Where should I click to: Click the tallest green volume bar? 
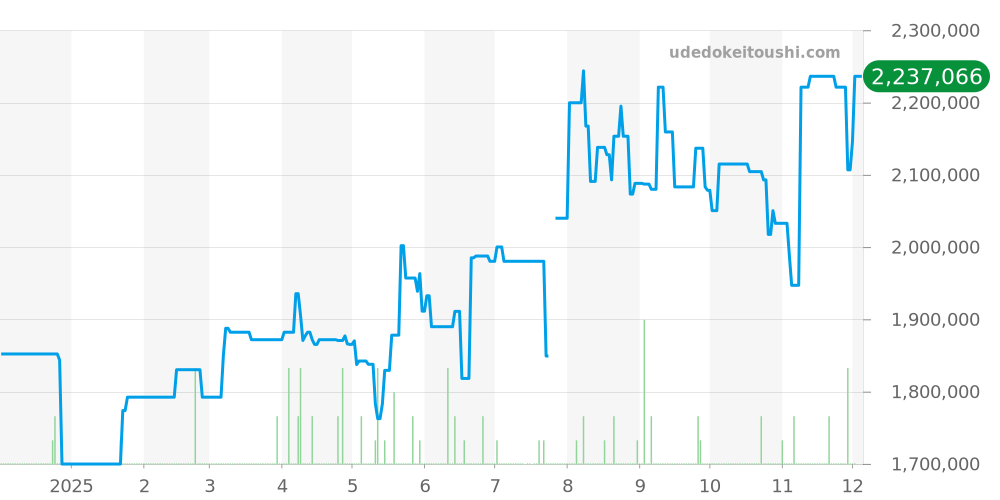[x=644, y=390]
